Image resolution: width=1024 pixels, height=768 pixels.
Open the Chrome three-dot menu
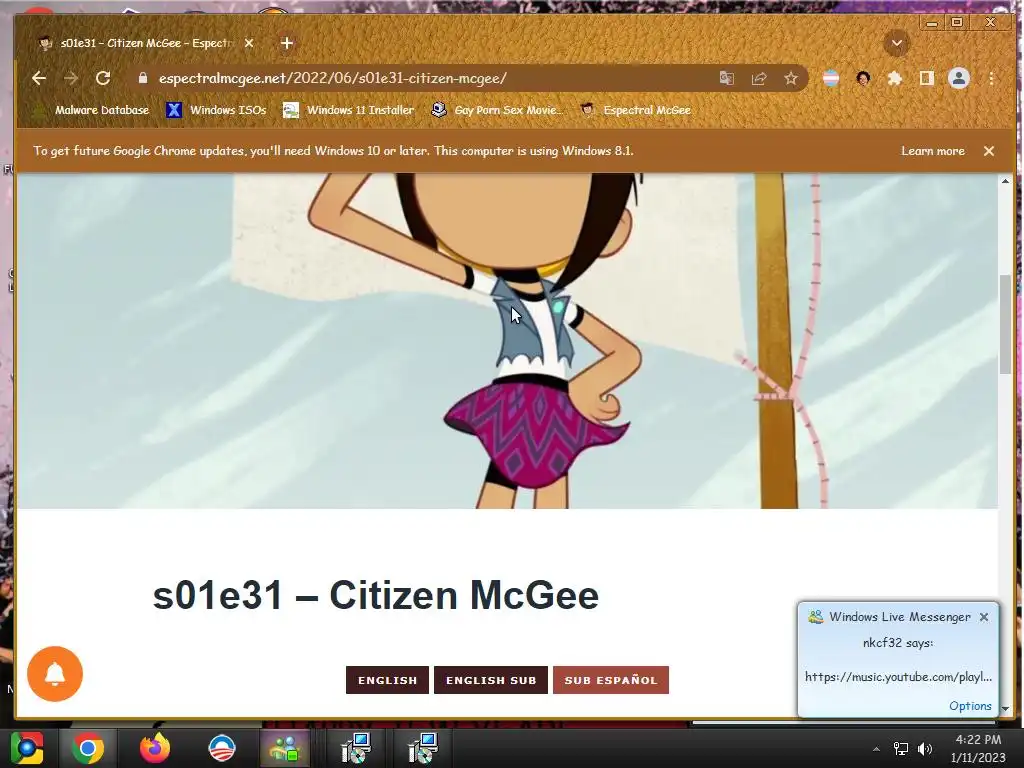click(x=991, y=78)
